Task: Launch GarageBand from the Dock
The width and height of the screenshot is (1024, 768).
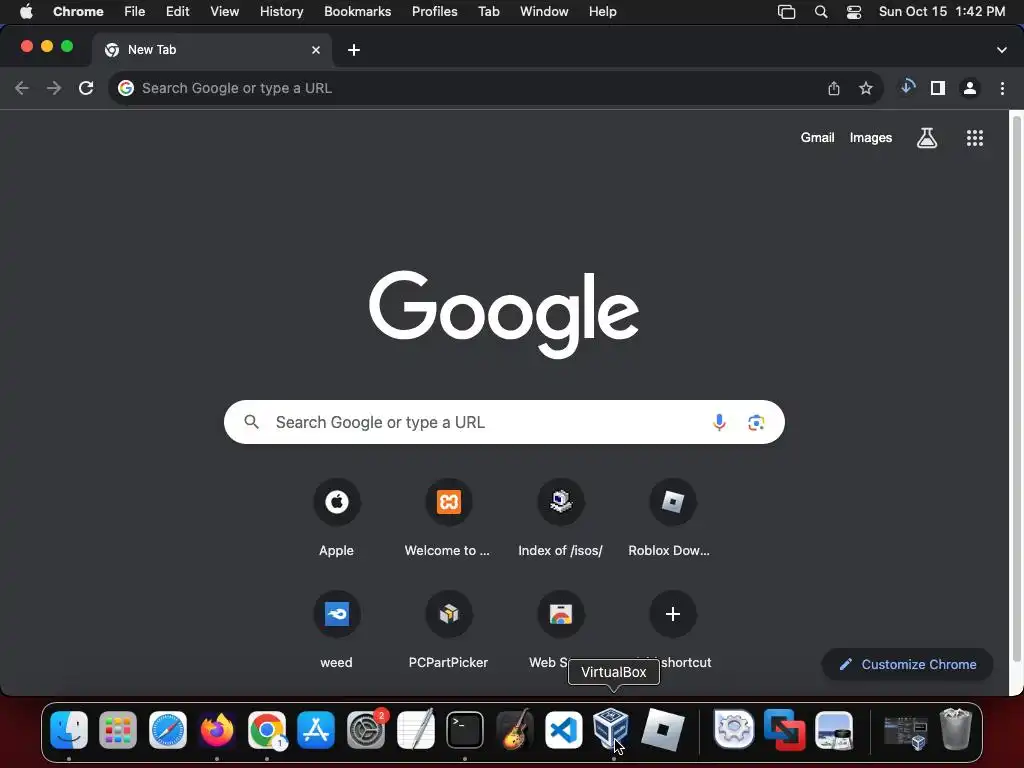Action: (x=514, y=729)
